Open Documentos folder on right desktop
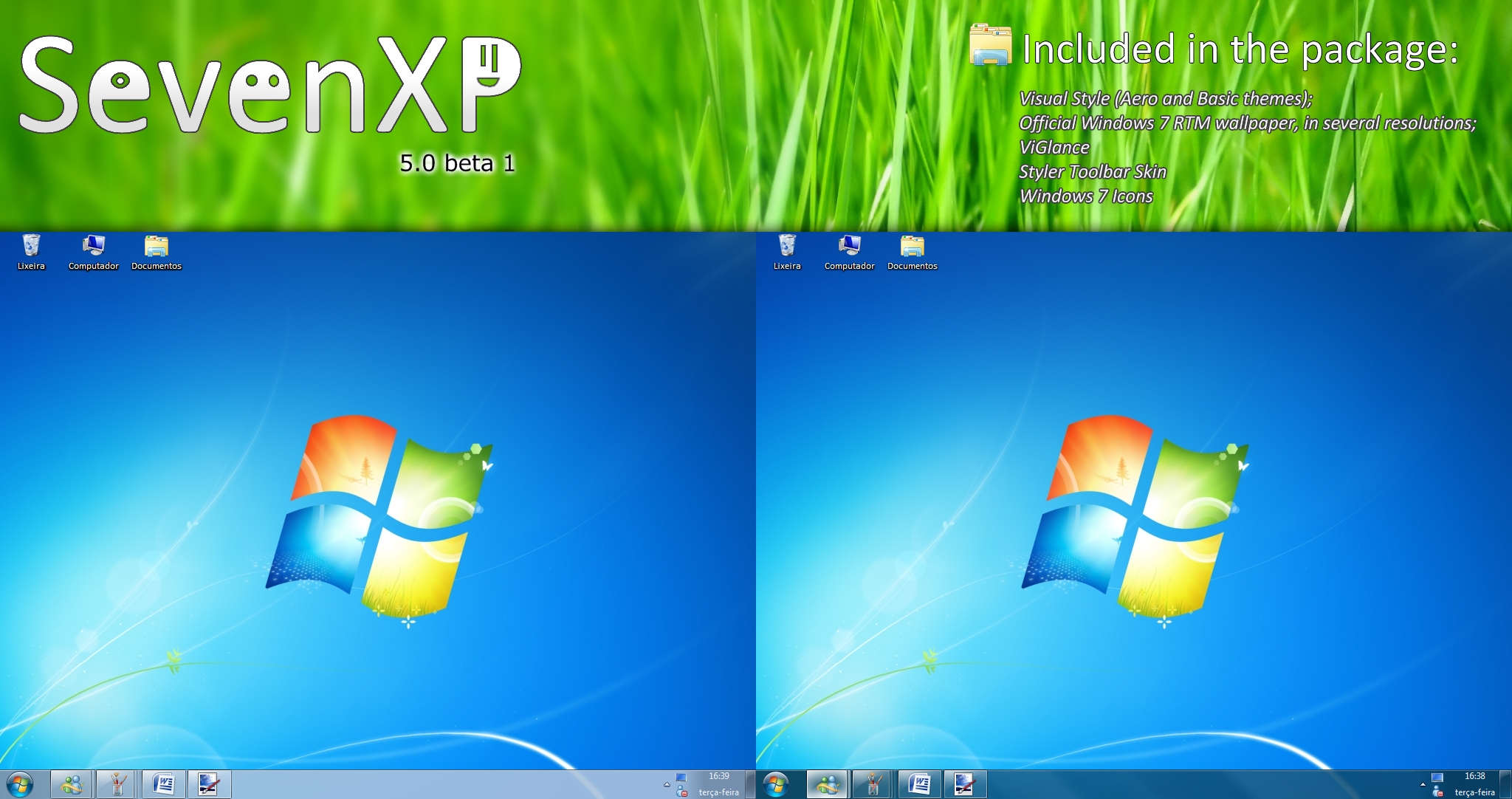 point(913,253)
